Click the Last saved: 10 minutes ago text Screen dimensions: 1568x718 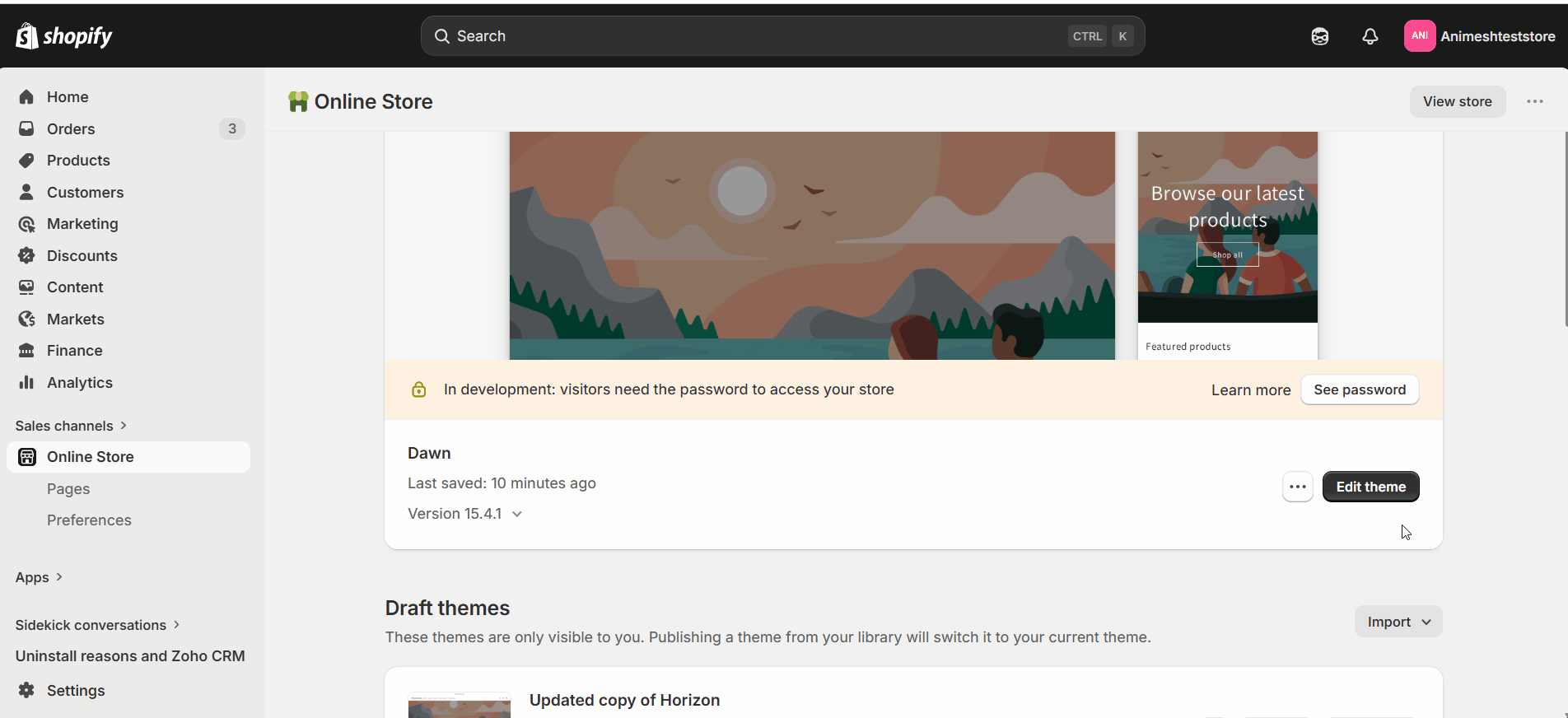[502, 483]
